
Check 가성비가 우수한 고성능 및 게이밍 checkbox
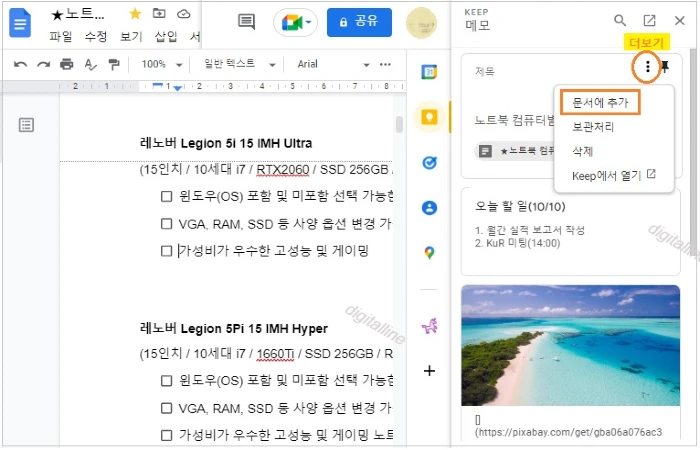(167, 251)
